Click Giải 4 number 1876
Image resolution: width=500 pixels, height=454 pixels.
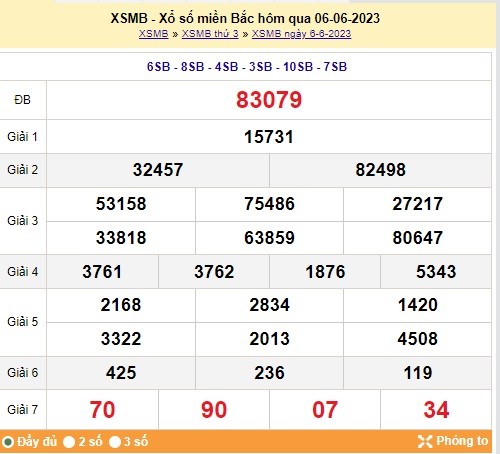point(325,272)
